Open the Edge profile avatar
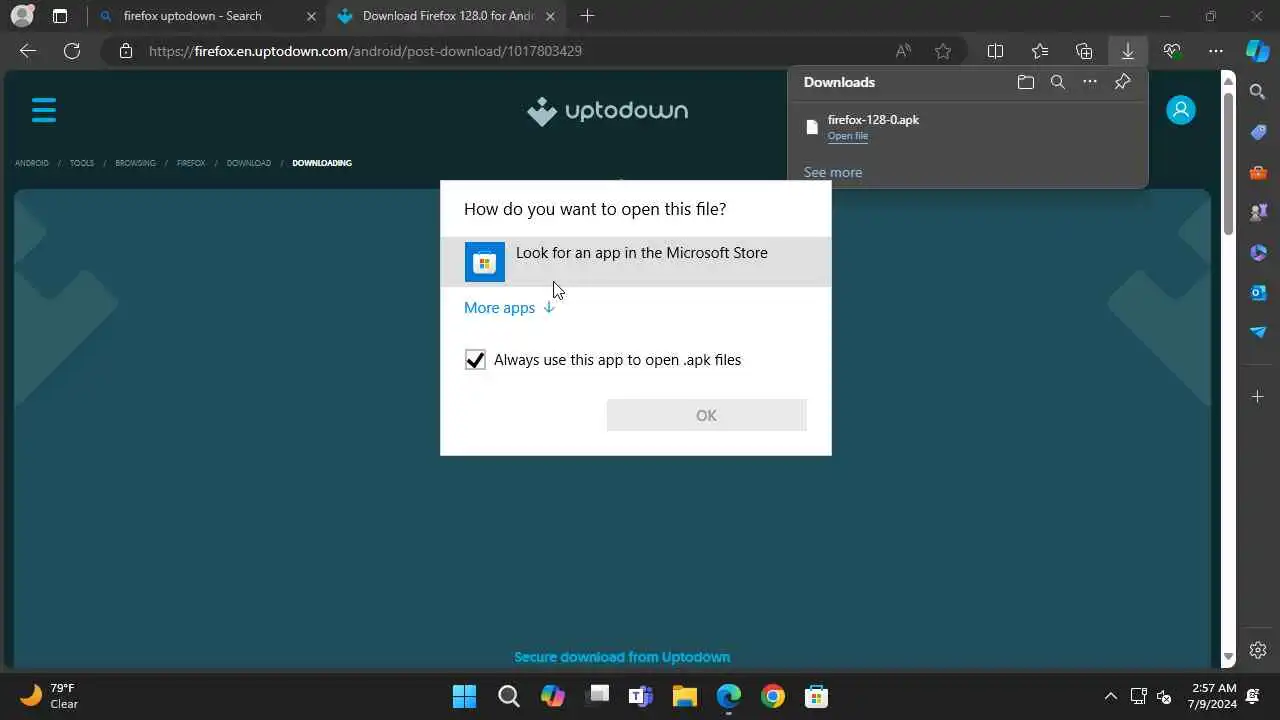Image resolution: width=1280 pixels, height=720 pixels. [x=21, y=16]
